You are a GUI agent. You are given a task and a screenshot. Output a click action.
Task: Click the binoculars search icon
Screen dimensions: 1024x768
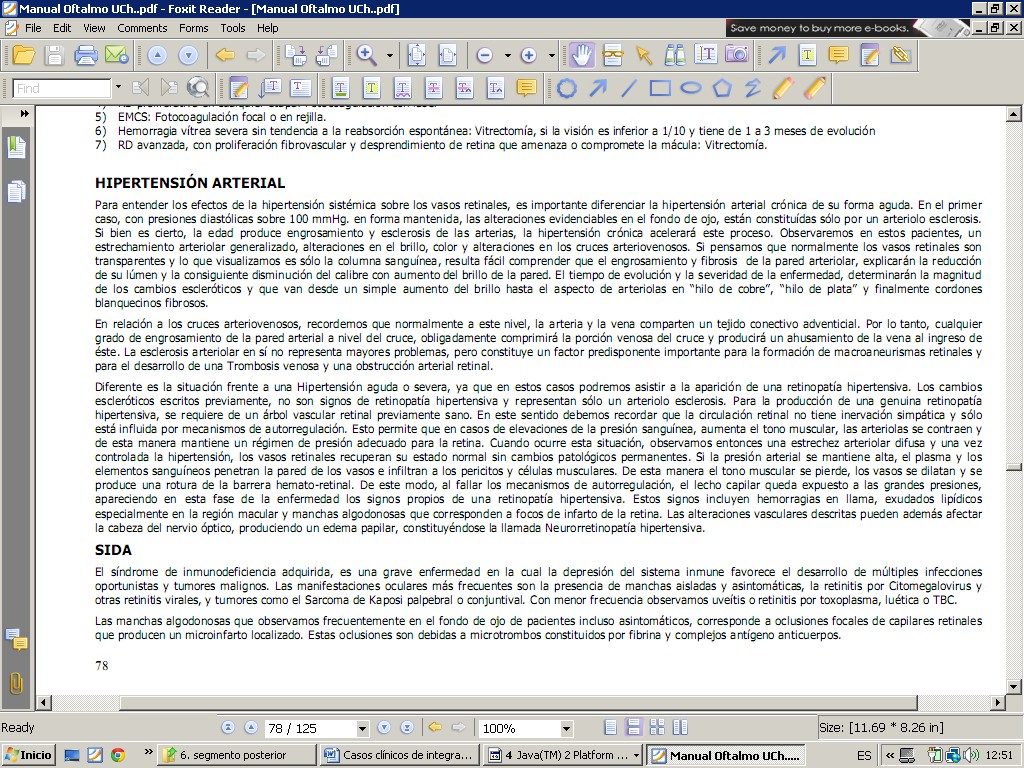(x=675, y=55)
